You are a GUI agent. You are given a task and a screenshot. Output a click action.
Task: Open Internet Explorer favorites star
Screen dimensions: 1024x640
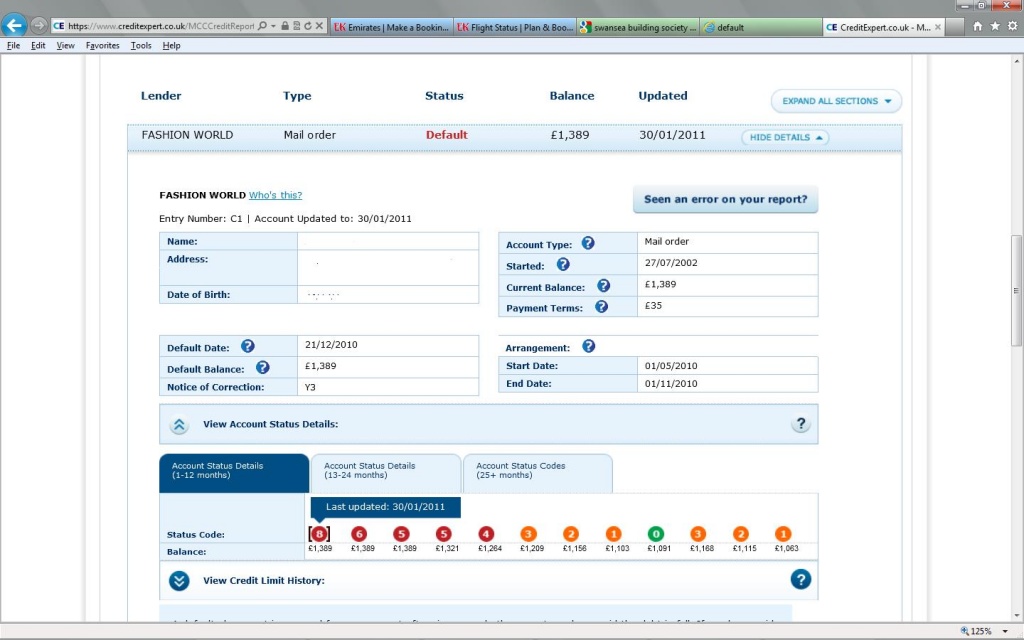click(995, 26)
